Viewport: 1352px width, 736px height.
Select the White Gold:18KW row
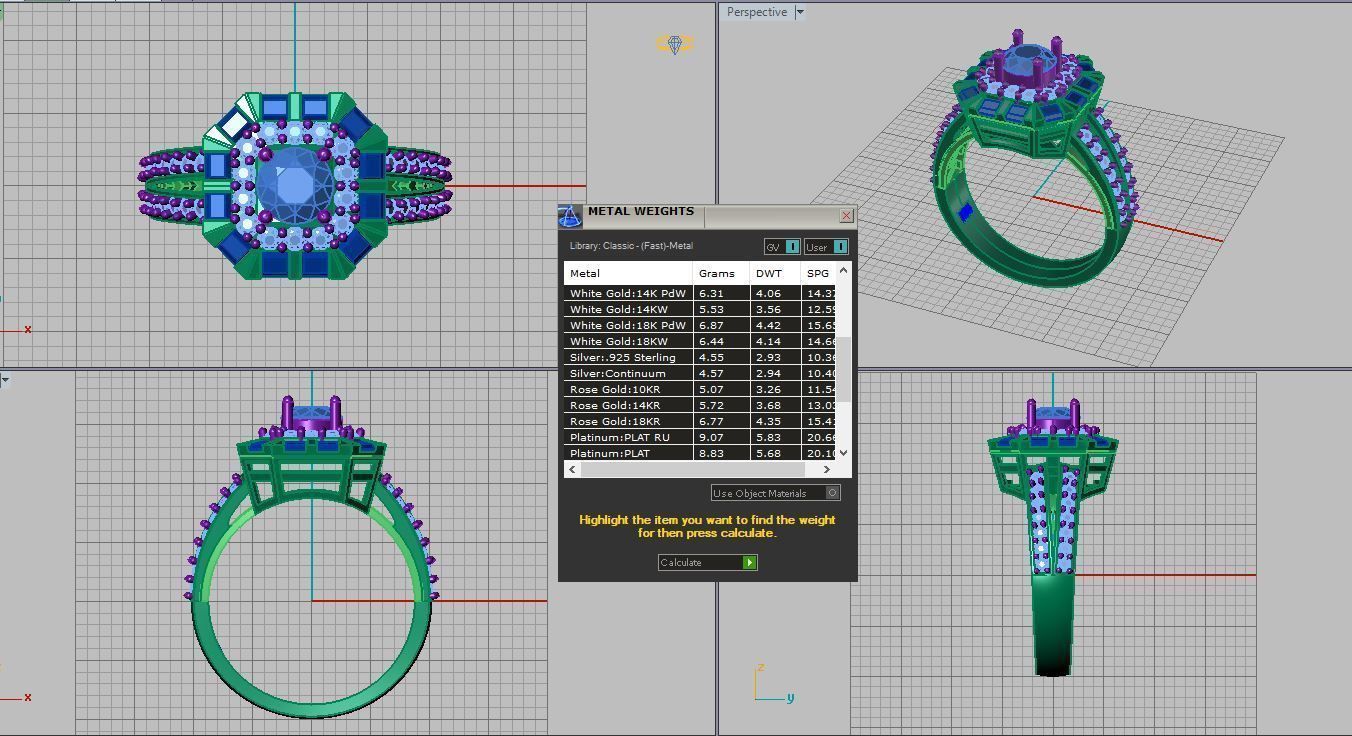tap(699, 341)
